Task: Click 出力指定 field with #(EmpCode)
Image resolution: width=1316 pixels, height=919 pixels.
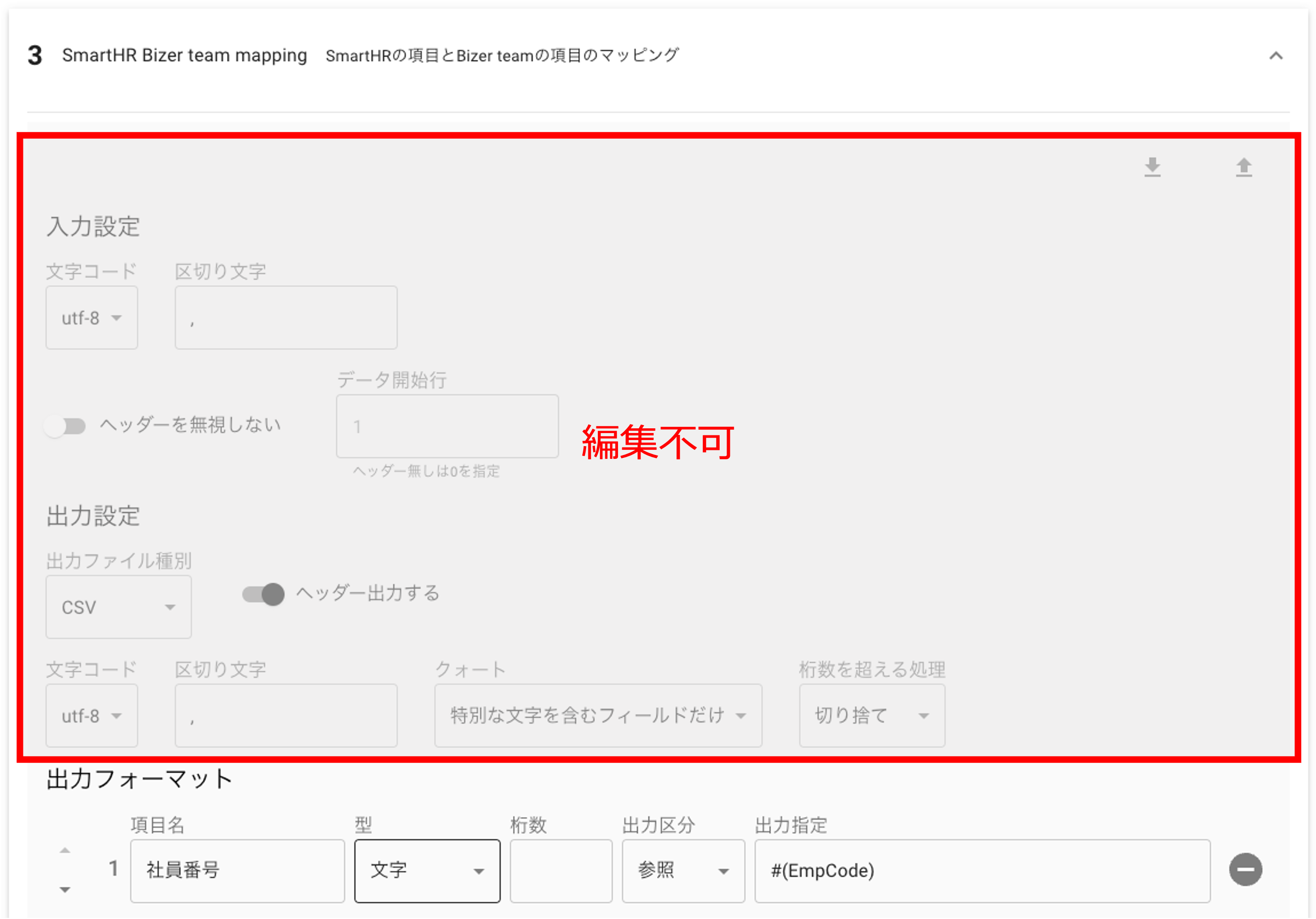Action: 982,871
